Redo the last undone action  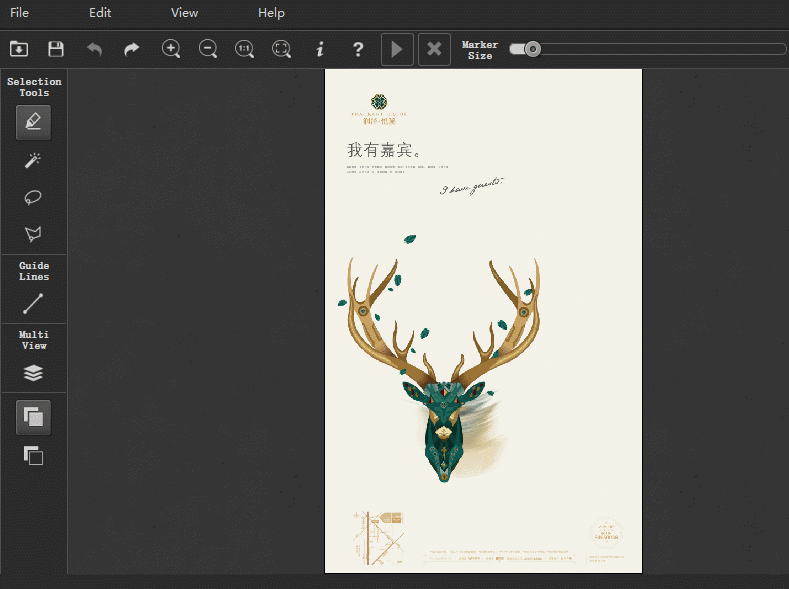132,49
